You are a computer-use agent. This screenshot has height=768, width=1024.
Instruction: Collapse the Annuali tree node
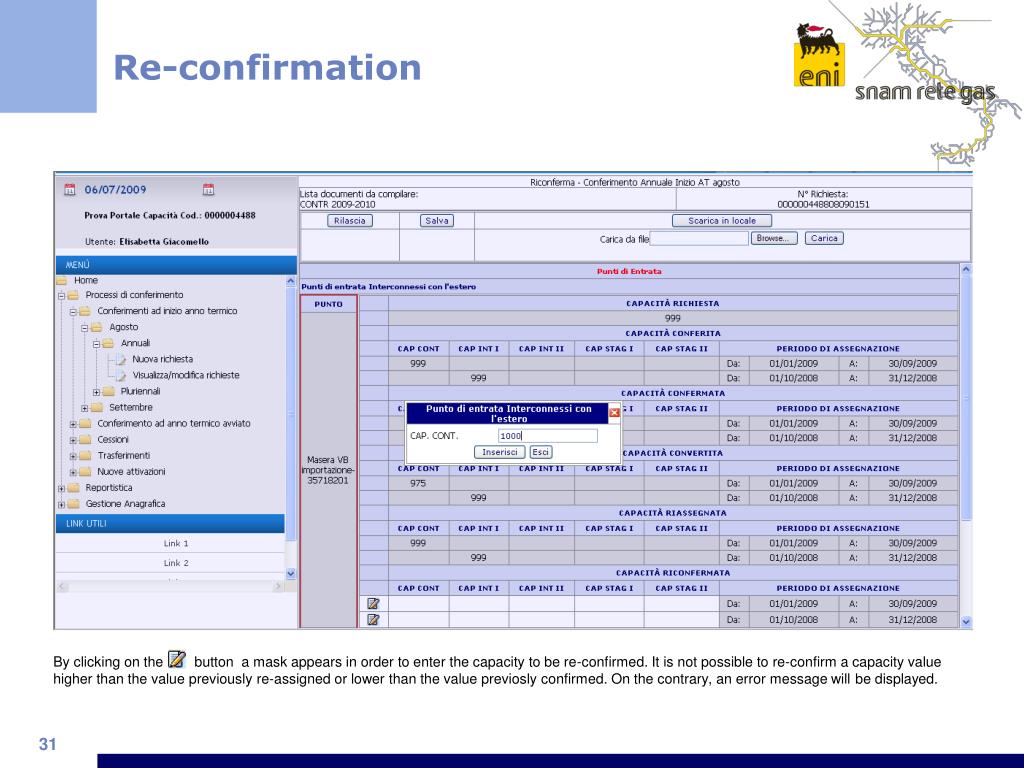point(97,344)
